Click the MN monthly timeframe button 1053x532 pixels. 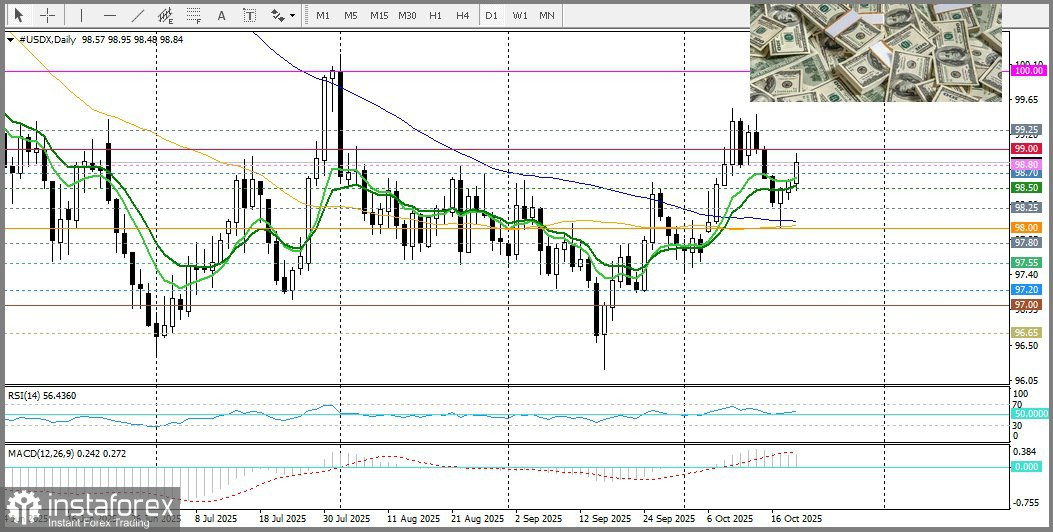[547, 15]
